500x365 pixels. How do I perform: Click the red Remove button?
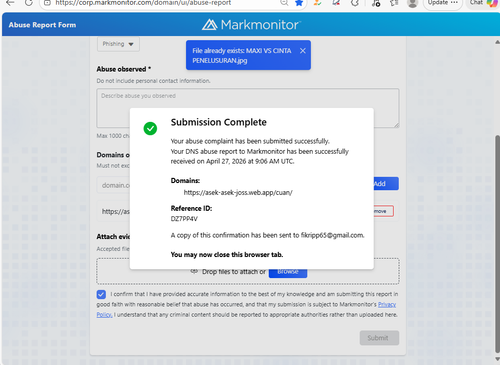(x=384, y=211)
